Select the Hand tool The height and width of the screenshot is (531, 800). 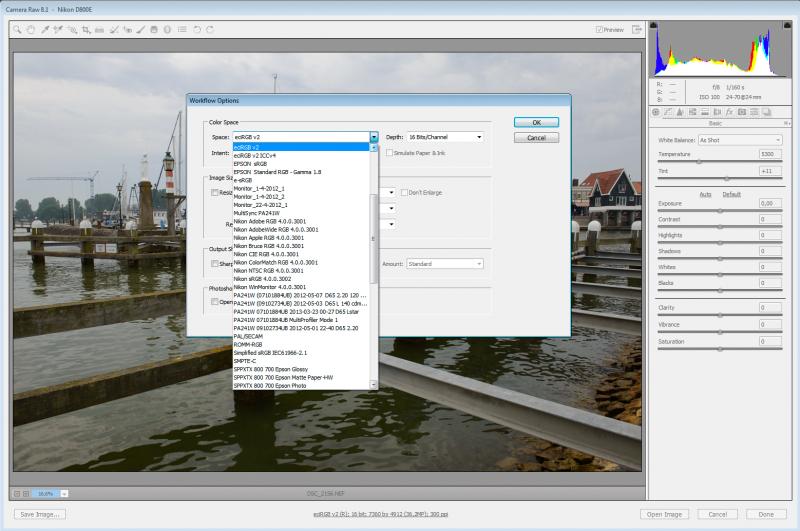pyautogui.click(x=31, y=30)
